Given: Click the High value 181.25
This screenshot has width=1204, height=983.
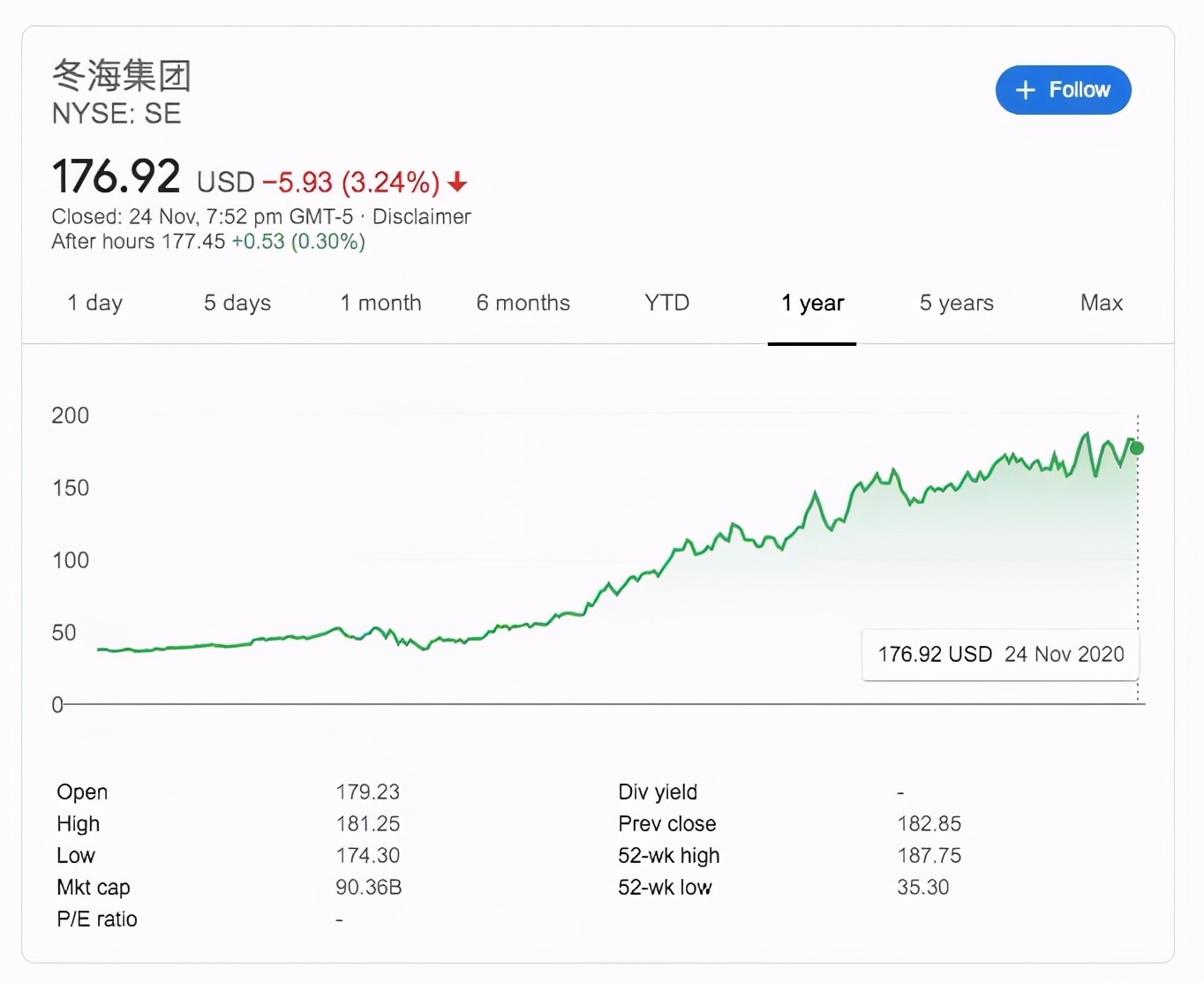Looking at the screenshot, I should point(367,824).
